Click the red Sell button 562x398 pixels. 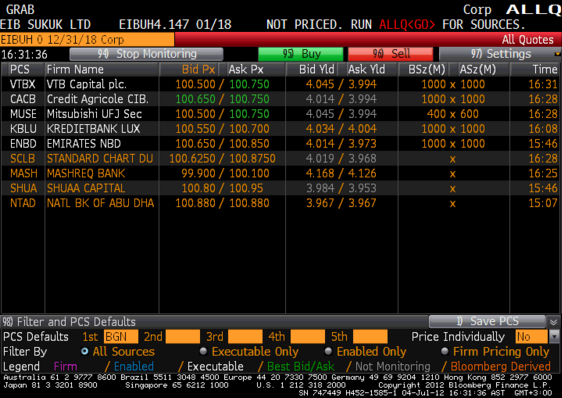390,54
